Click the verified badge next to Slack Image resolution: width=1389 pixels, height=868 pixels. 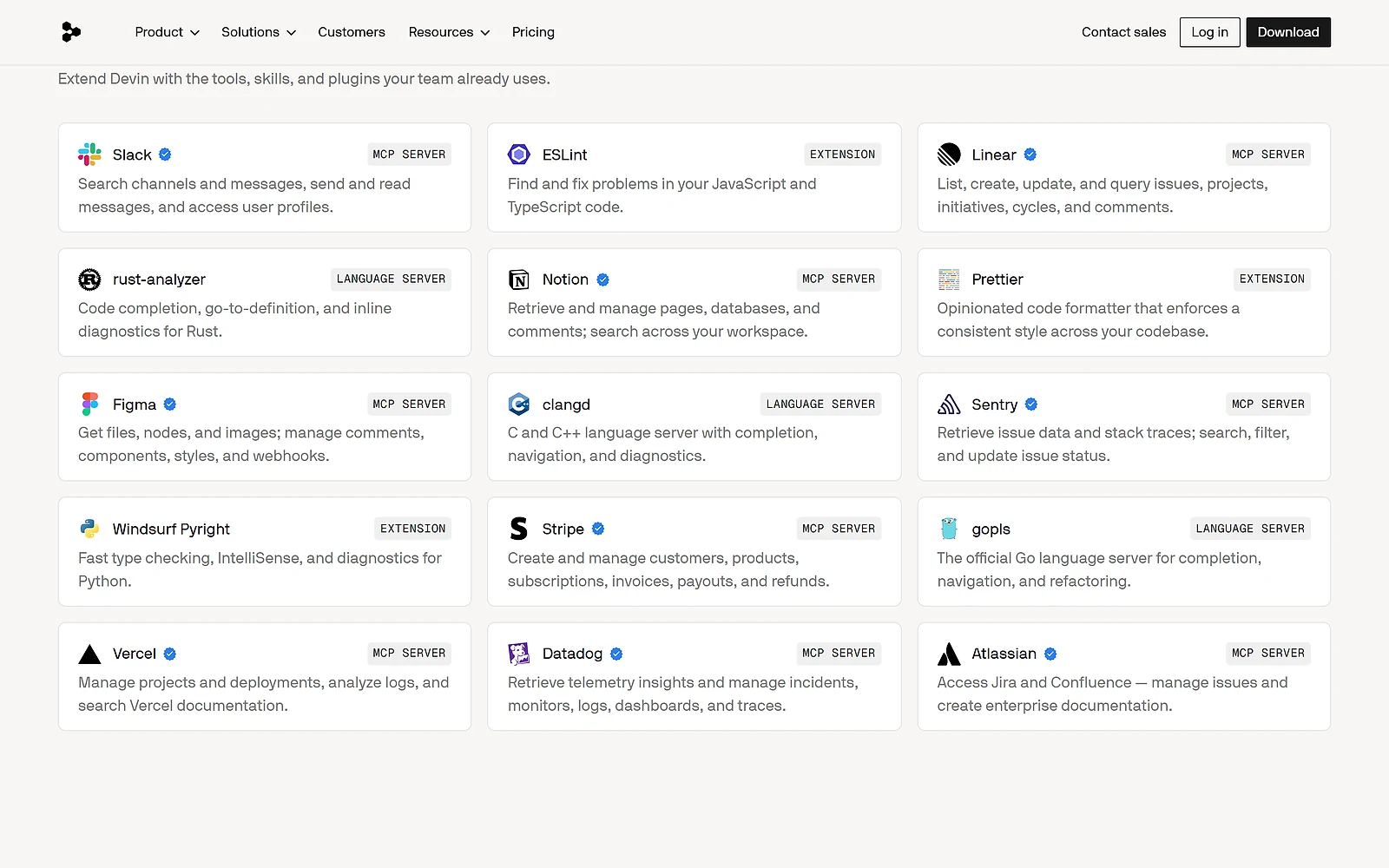point(165,155)
